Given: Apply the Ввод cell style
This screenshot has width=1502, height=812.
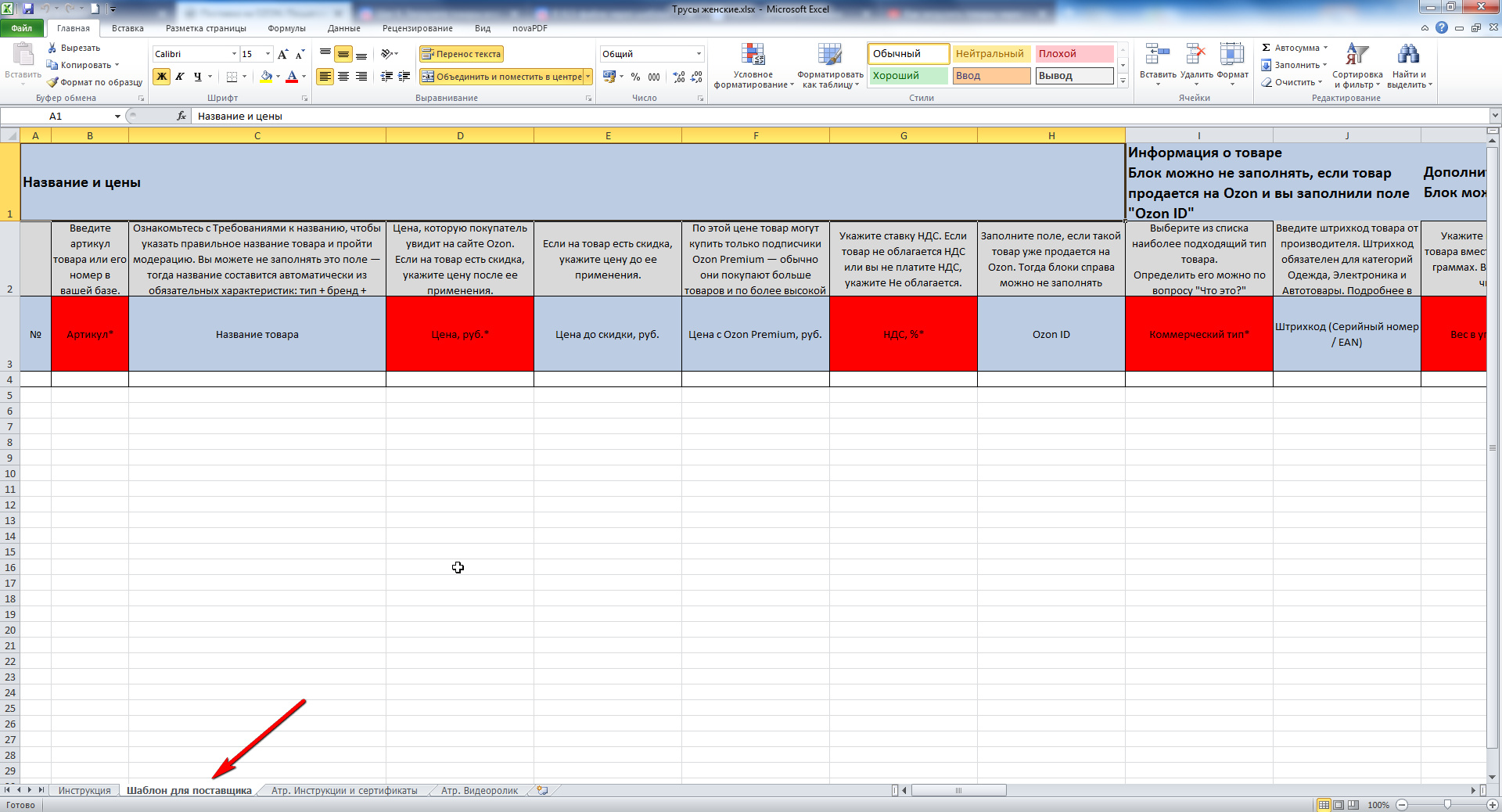Looking at the screenshot, I should click(x=990, y=76).
